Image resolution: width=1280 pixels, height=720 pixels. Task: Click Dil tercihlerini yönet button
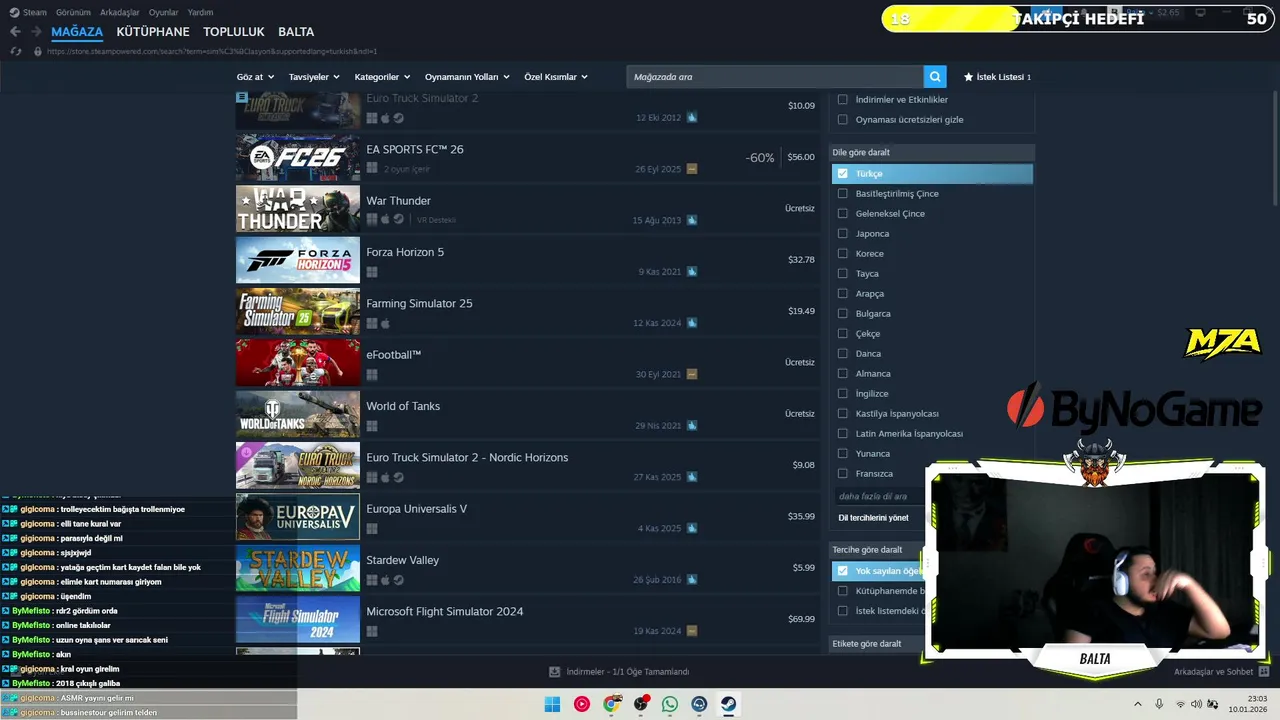(874, 517)
